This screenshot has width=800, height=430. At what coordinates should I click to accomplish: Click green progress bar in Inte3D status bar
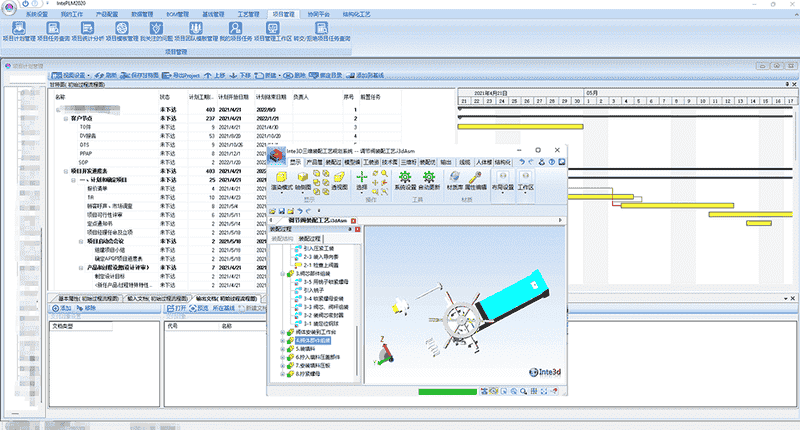click(447, 392)
